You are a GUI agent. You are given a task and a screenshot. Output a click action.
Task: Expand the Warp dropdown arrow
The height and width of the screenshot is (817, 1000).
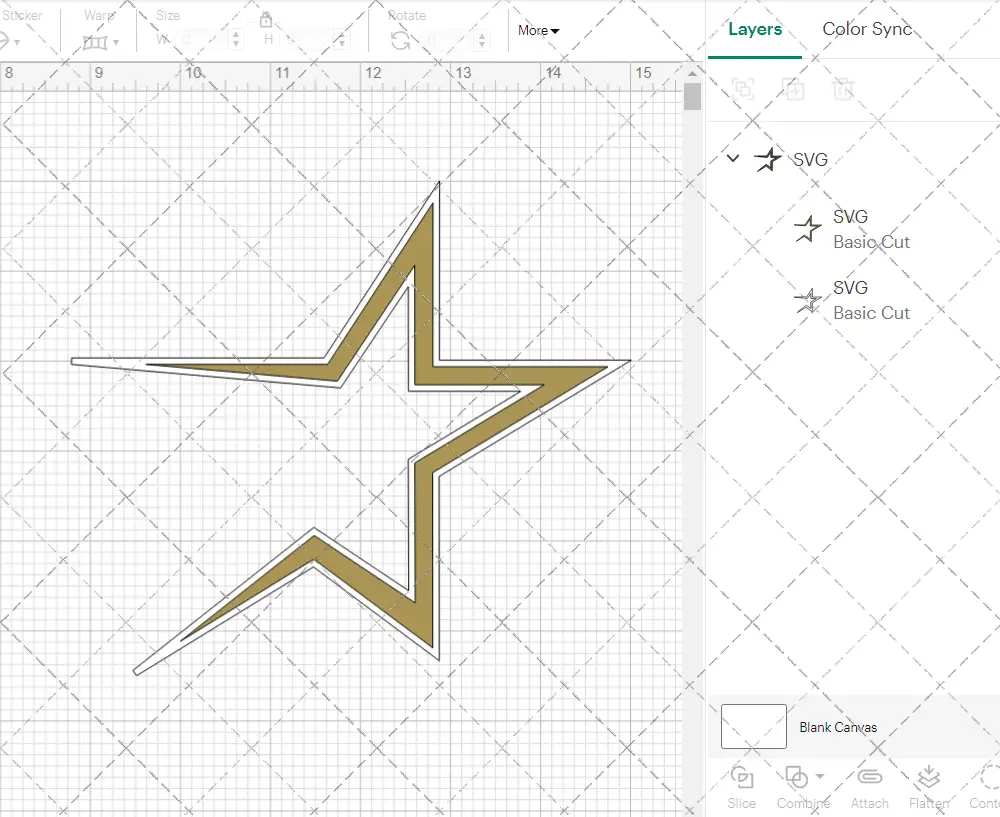coord(116,43)
